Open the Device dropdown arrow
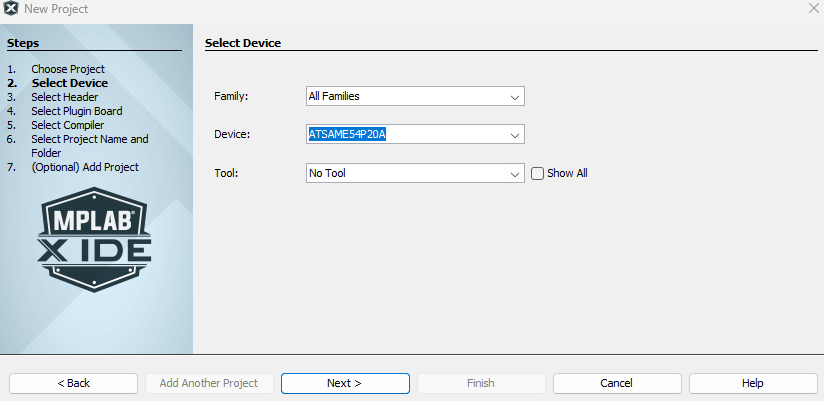This screenshot has height=401, width=824. coord(515,135)
